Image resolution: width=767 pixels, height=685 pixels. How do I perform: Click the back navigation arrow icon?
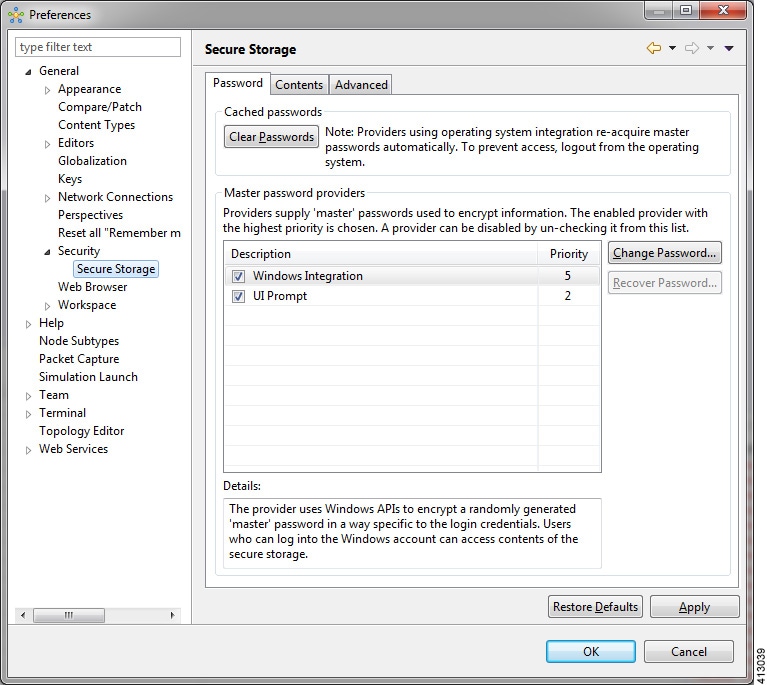654,48
